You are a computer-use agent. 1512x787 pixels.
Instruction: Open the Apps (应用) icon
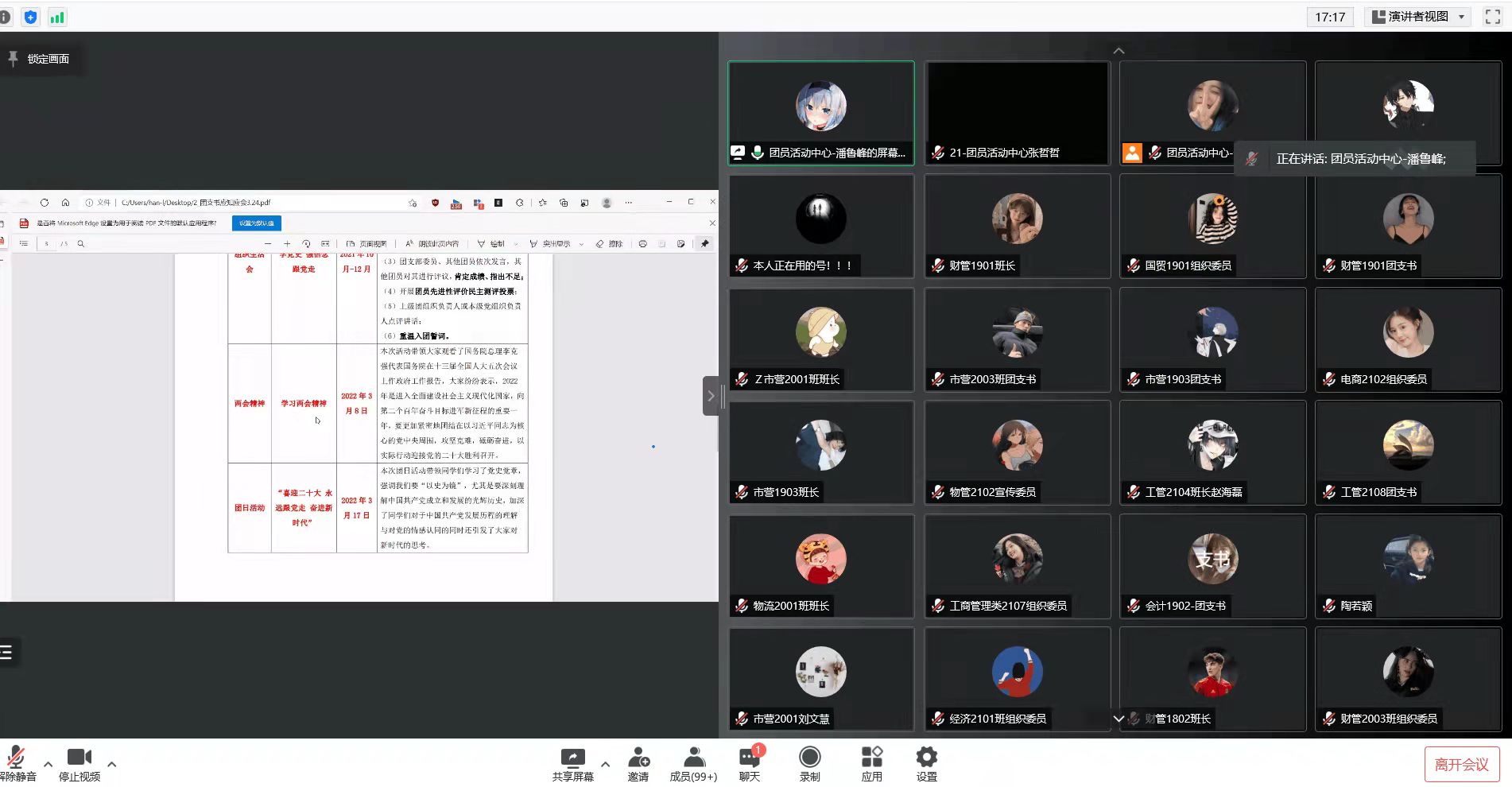point(871,758)
